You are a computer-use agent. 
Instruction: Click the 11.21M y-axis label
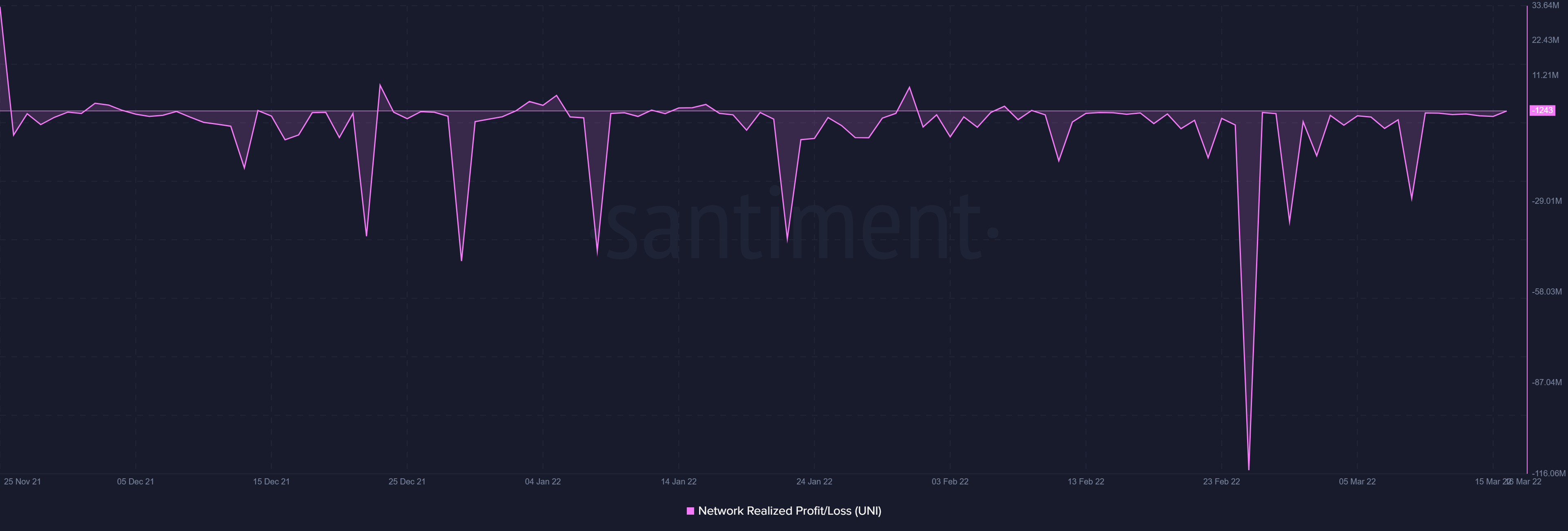(1545, 76)
